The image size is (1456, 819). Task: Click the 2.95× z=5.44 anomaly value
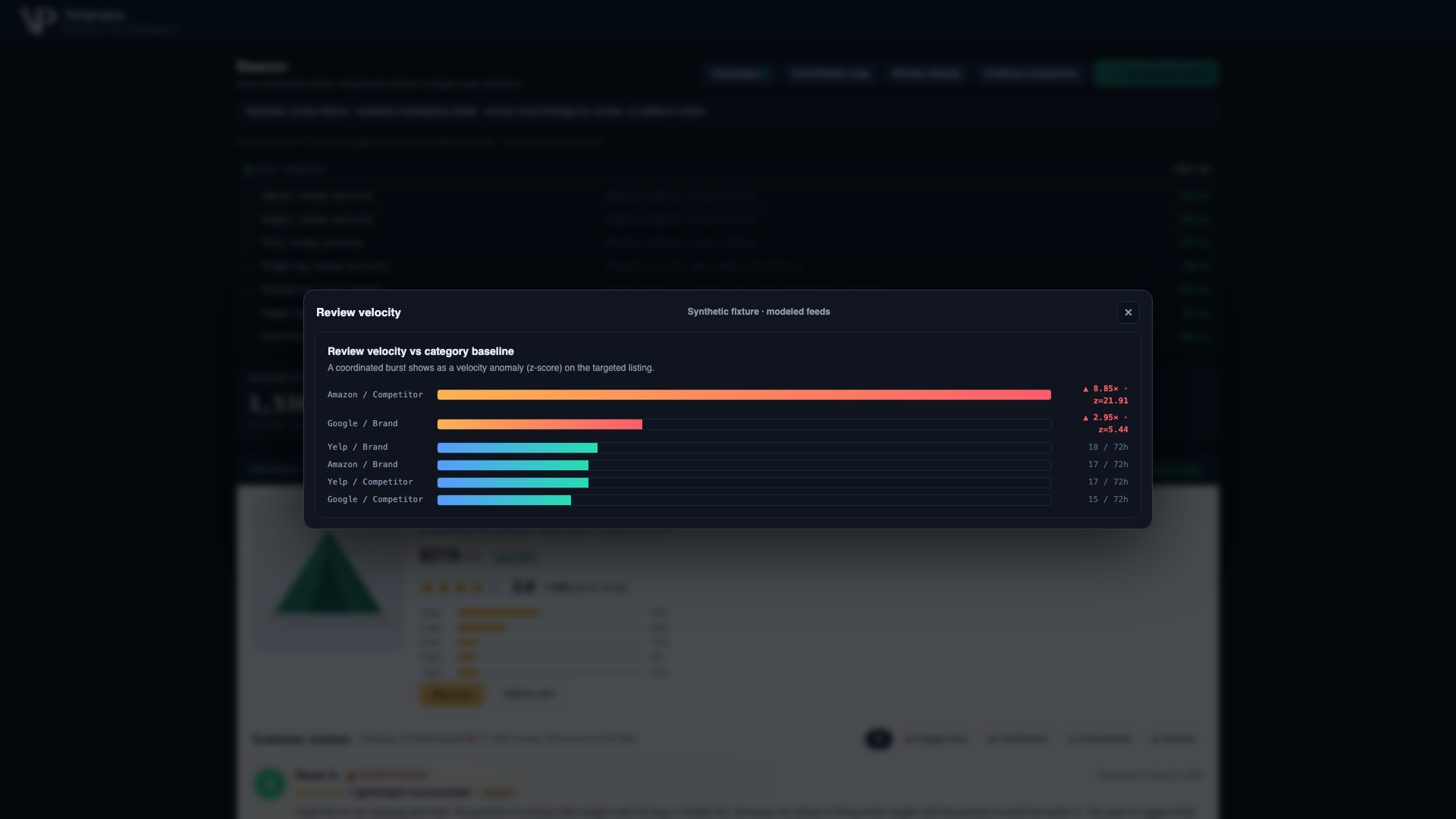(x=1105, y=424)
